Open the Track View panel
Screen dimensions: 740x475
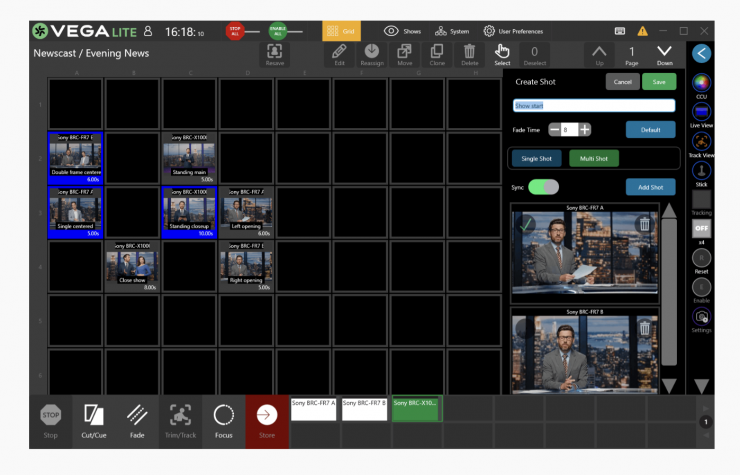701,142
